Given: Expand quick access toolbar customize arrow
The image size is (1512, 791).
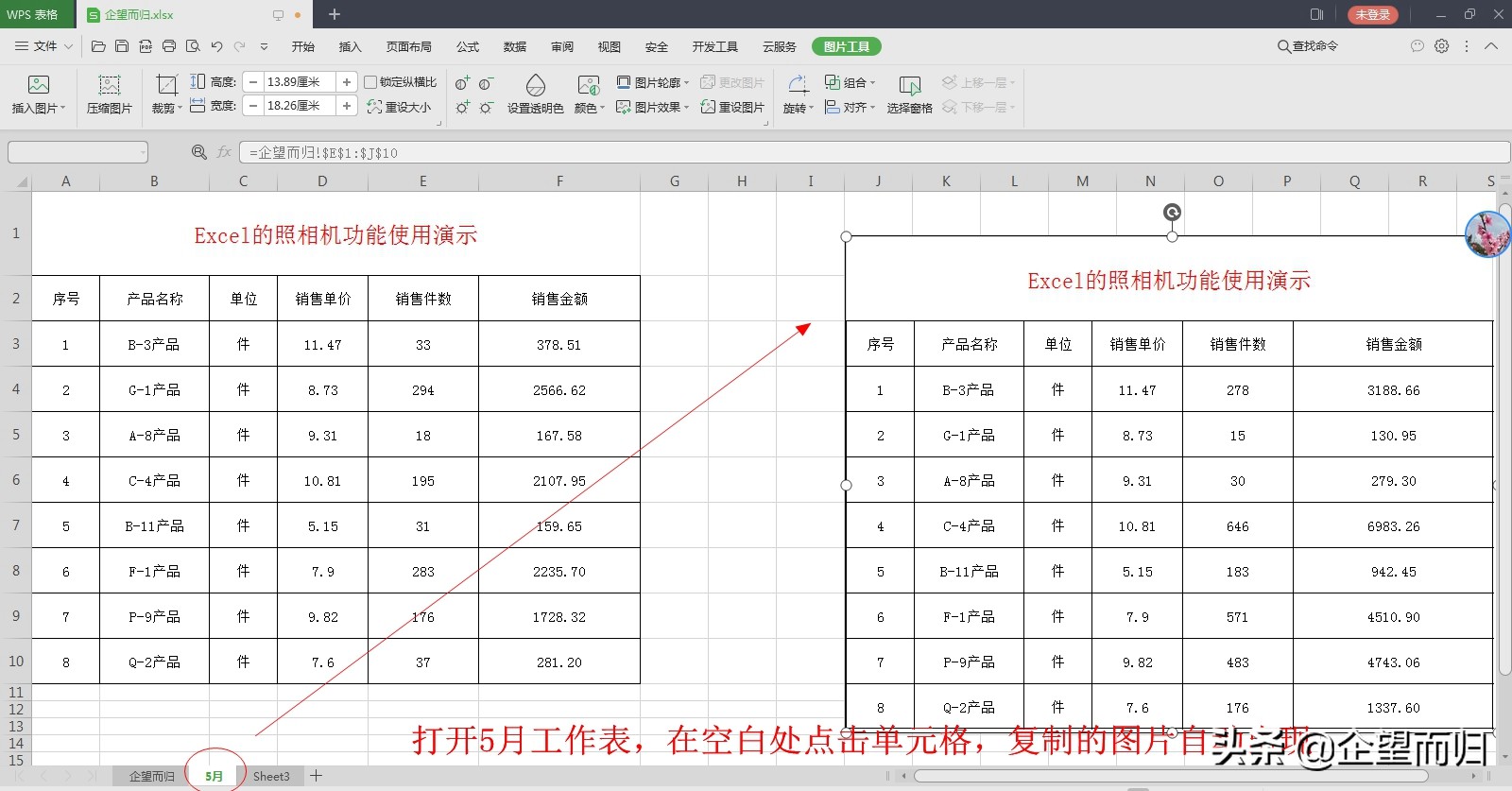Looking at the screenshot, I should coord(264,46).
